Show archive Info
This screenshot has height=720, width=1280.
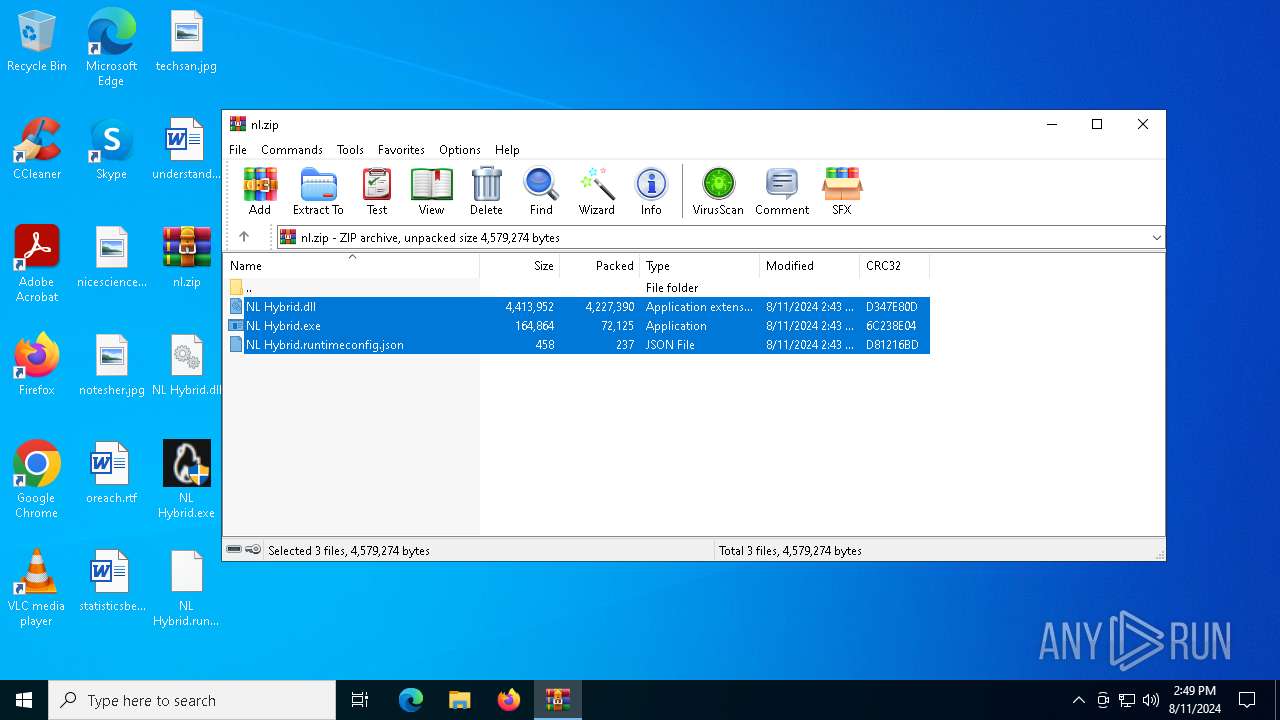[x=651, y=191]
